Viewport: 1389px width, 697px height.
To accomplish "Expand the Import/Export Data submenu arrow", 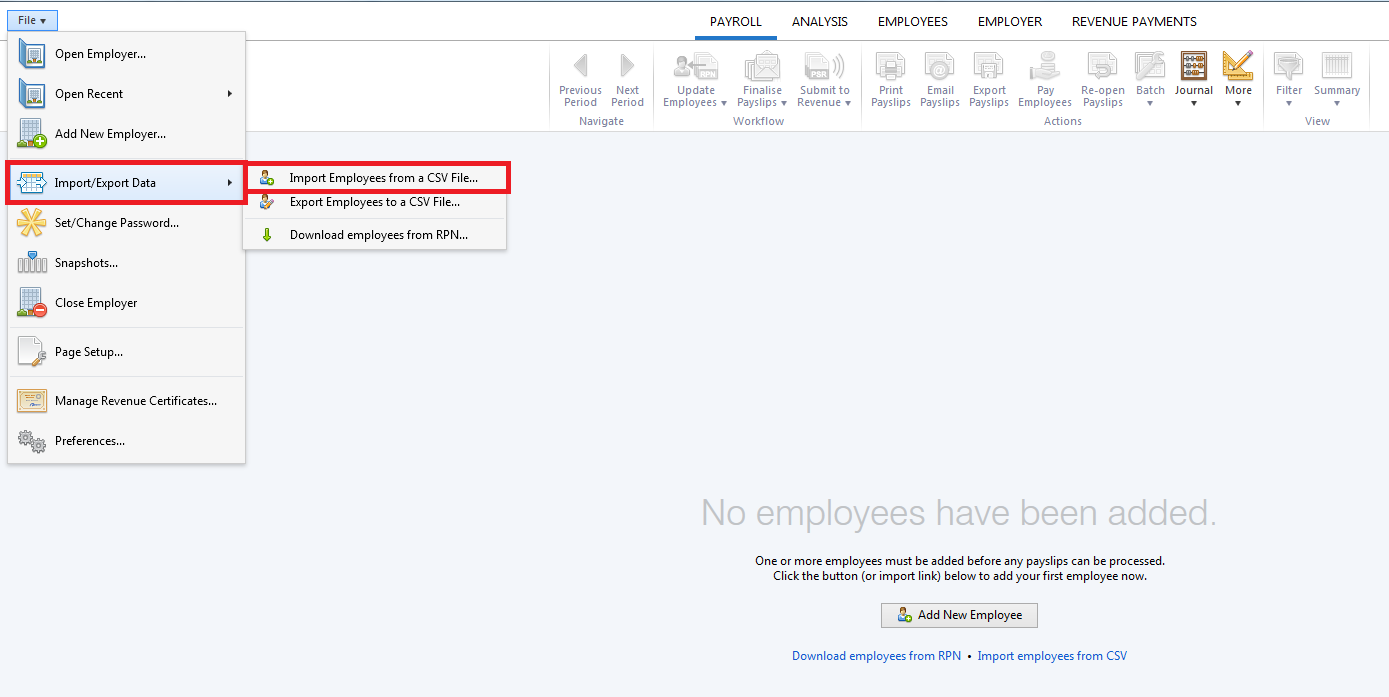I will coord(230,183).
